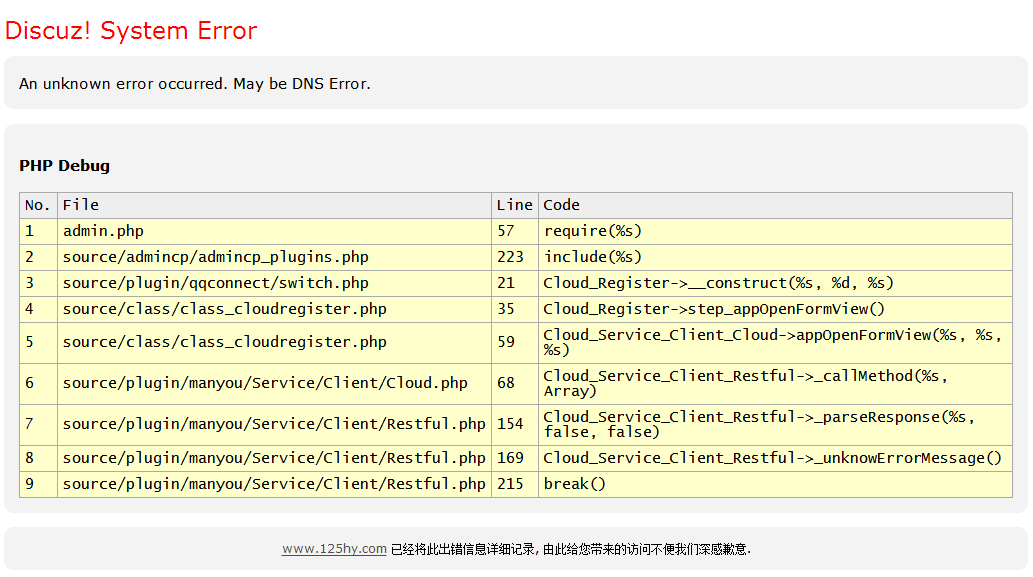1033x577 pixels.
Task: Click 'Cloud_Service_Client_Cloud->appOpenFormView' code cell
Action: 775,343
